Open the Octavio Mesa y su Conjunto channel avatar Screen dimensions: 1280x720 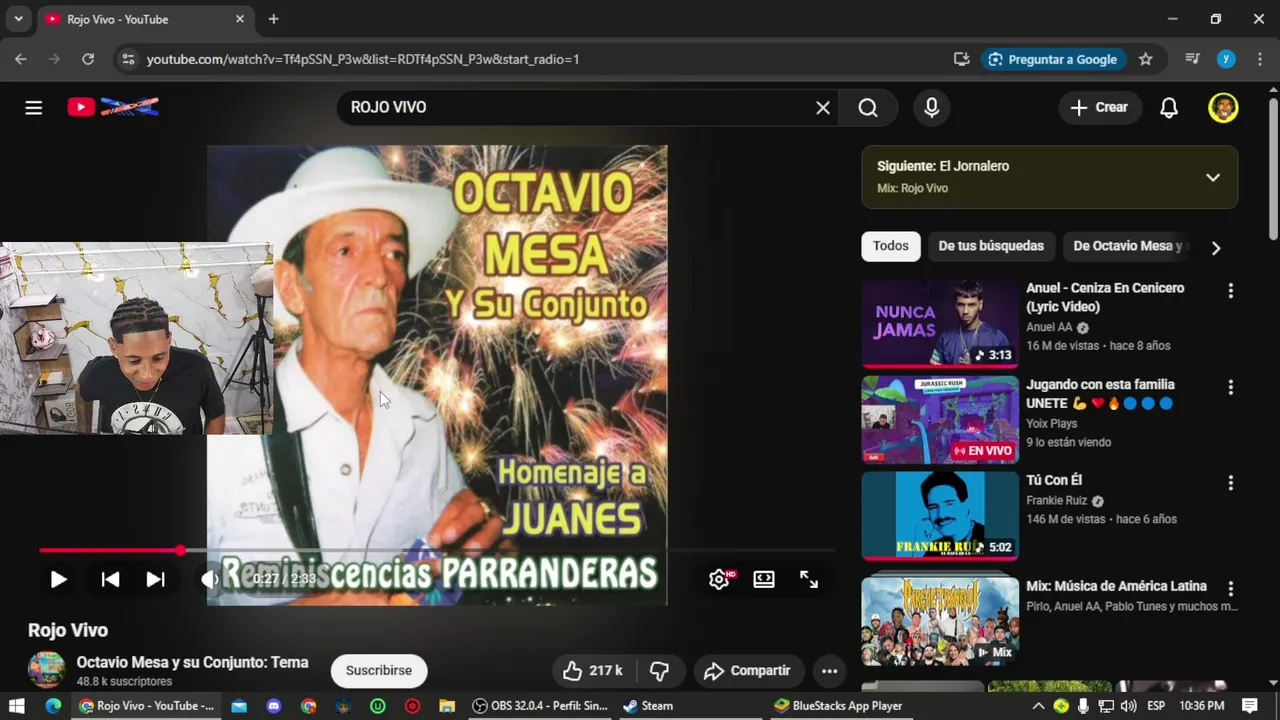(x=46, y=670)
